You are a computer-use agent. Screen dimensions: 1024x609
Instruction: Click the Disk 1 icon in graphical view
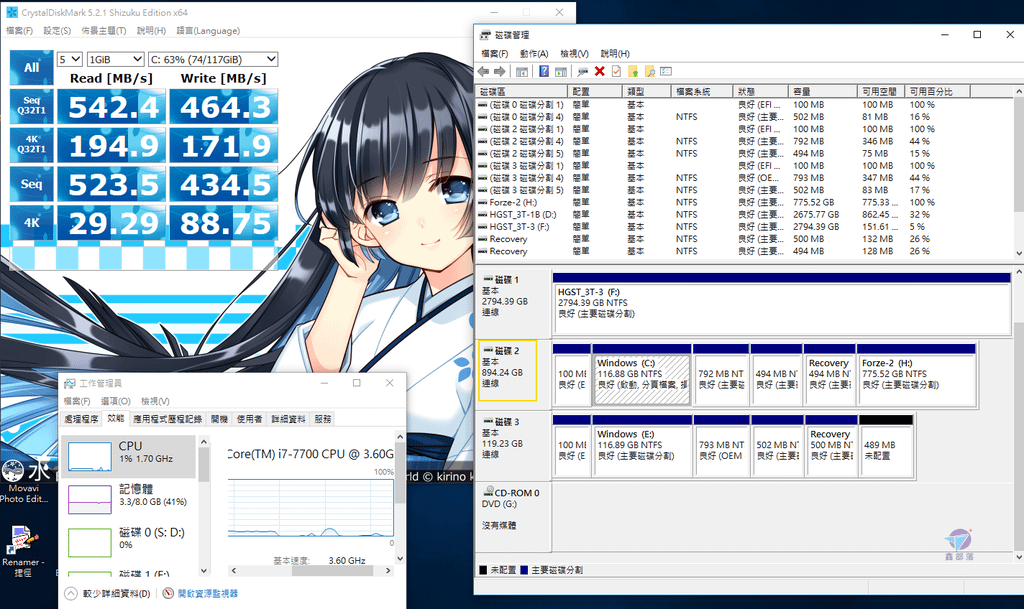coord(488,280)
